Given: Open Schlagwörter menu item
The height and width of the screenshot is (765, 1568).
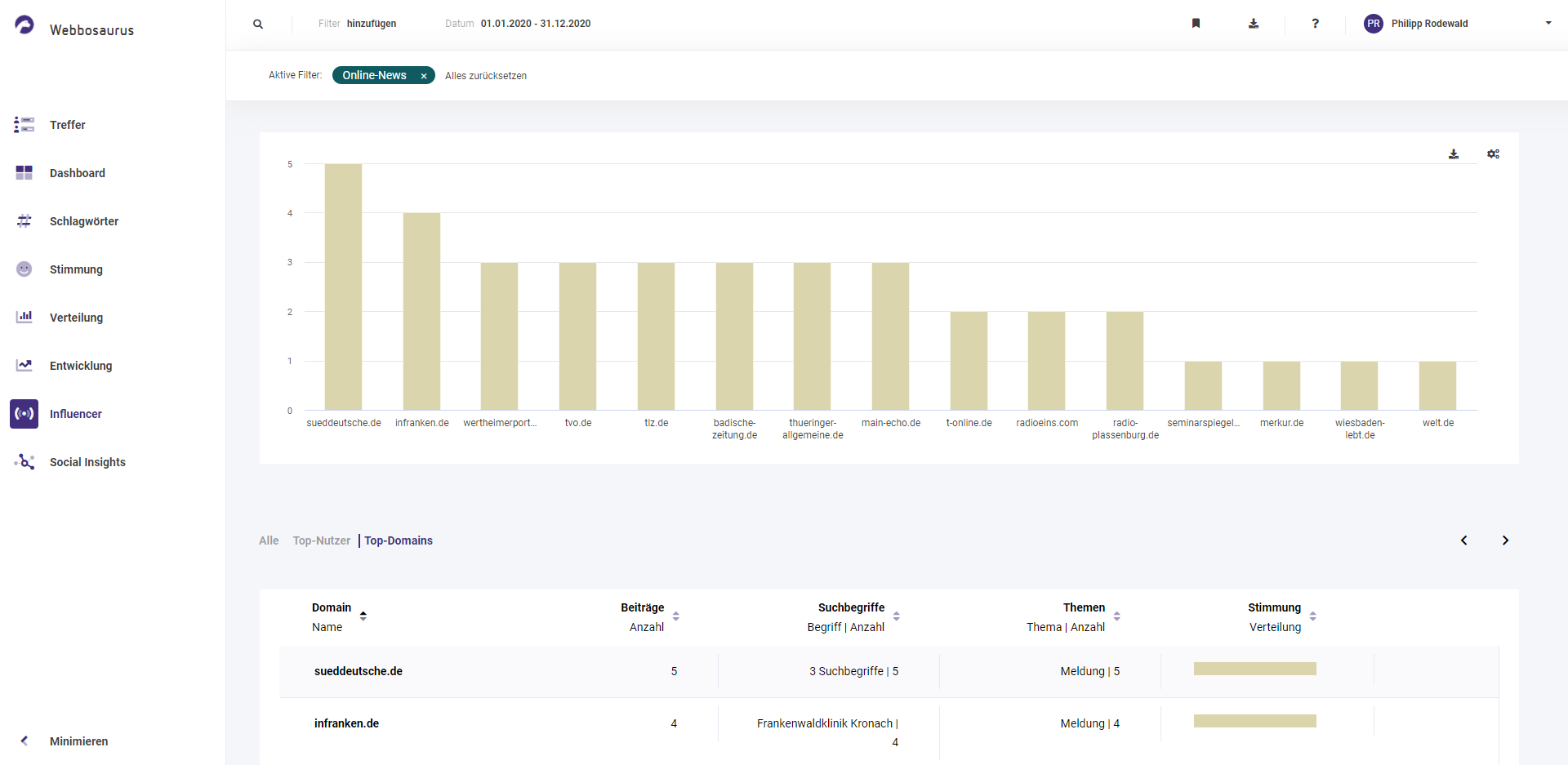Looking at the screenshot, I should click(84, 221).
